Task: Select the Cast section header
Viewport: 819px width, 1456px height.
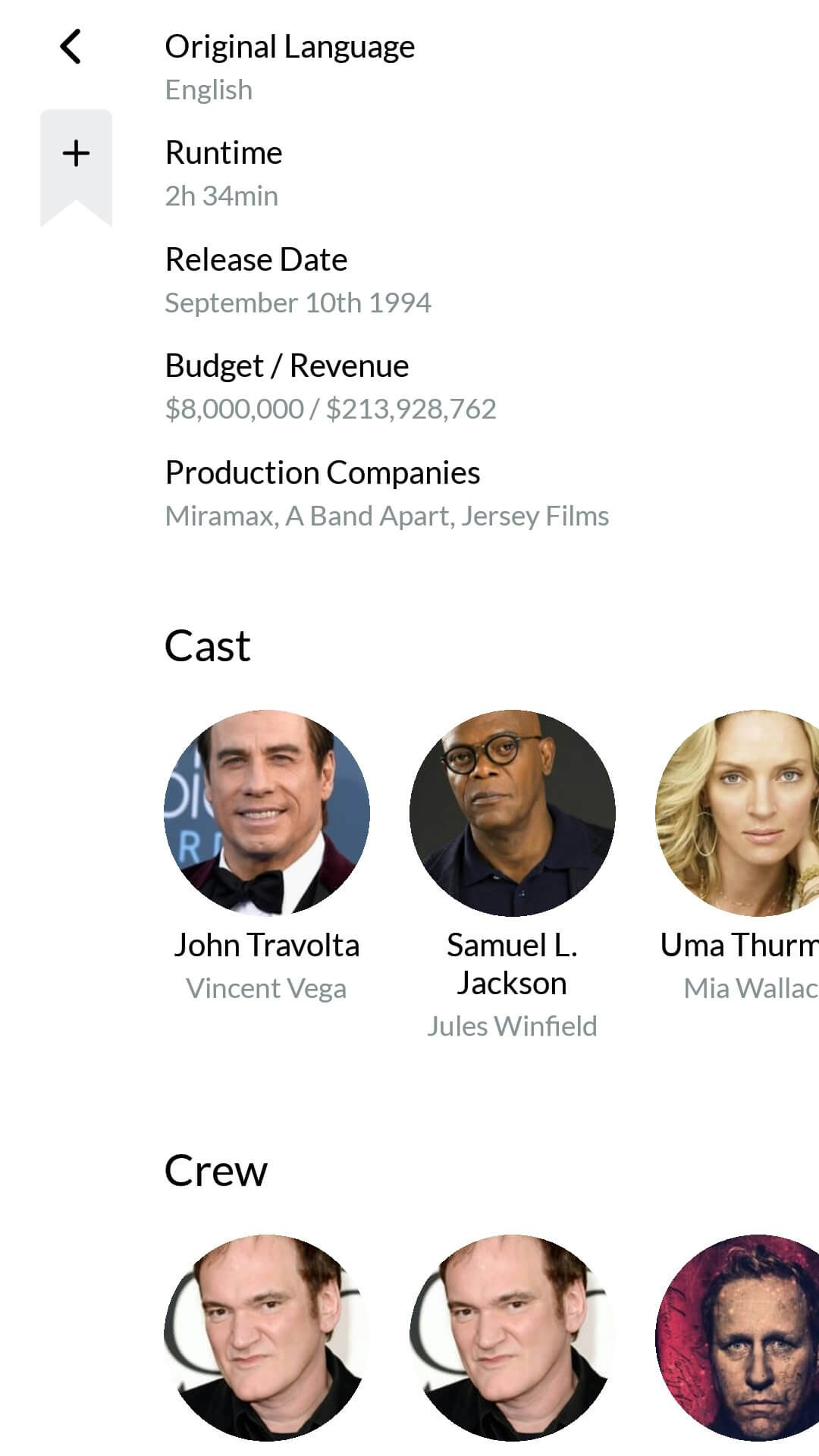Action: (x=208, y=645)
